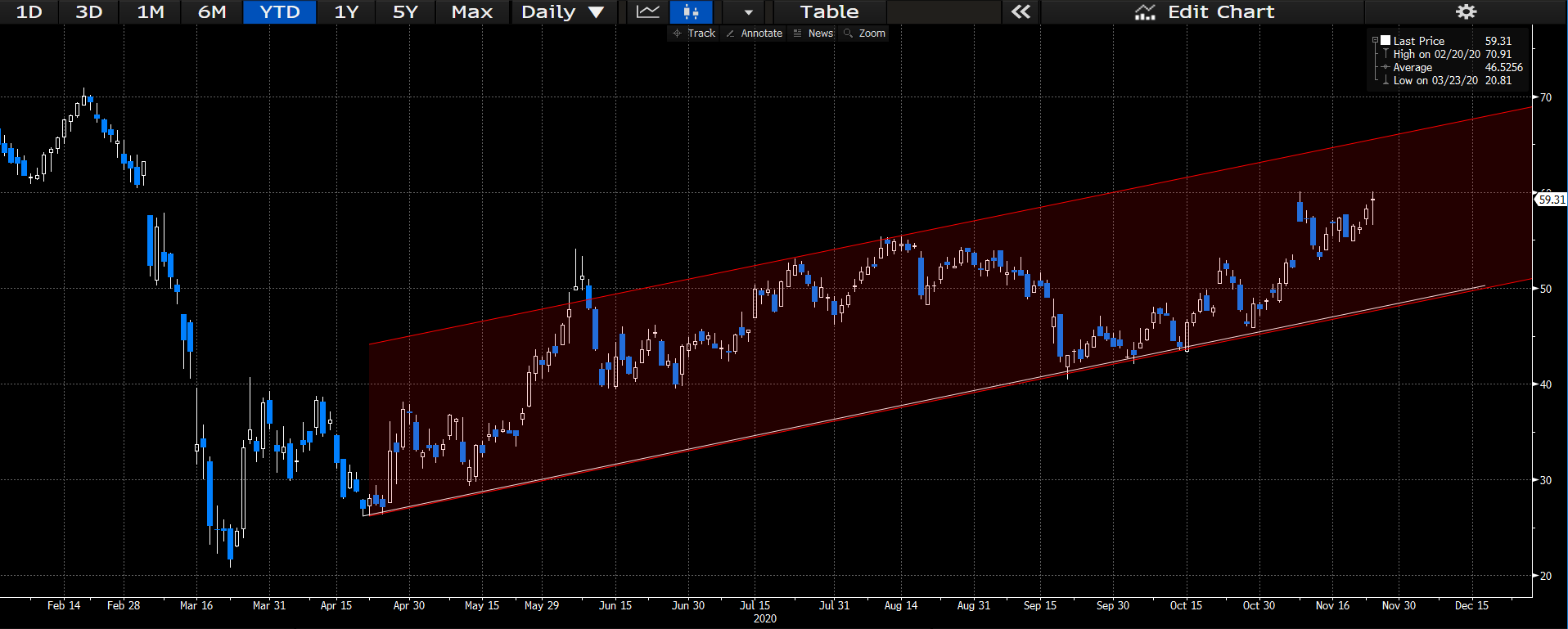Open the Edit Chart icon

[1145, 11]
